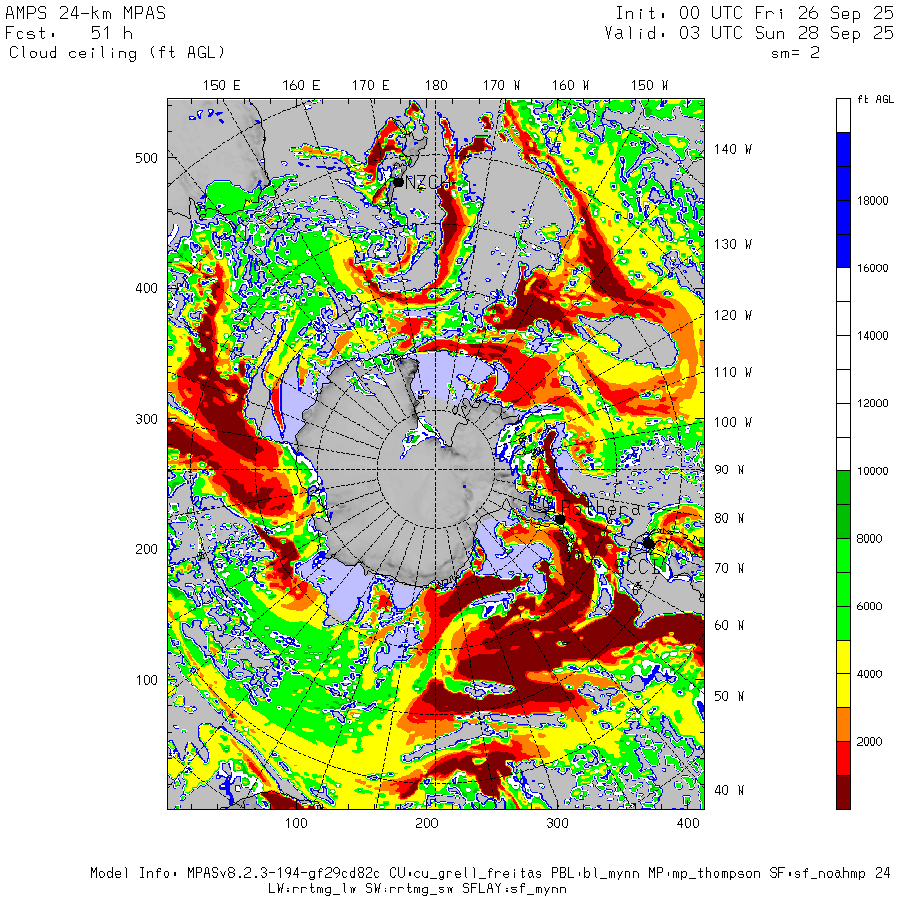Click the '300' left axis tick label
The image size is (900, 900).
[x=146, y=419]
